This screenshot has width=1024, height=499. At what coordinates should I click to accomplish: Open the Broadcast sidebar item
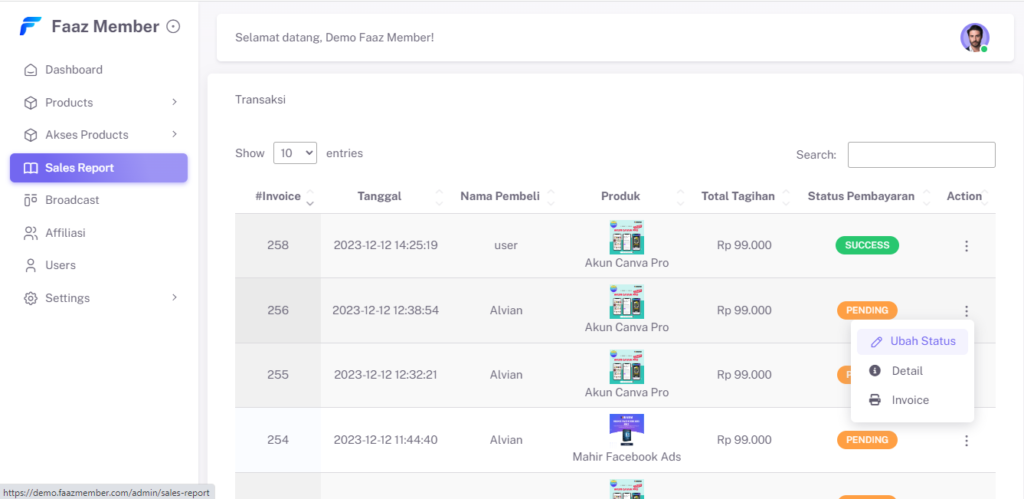coord(72,200)
